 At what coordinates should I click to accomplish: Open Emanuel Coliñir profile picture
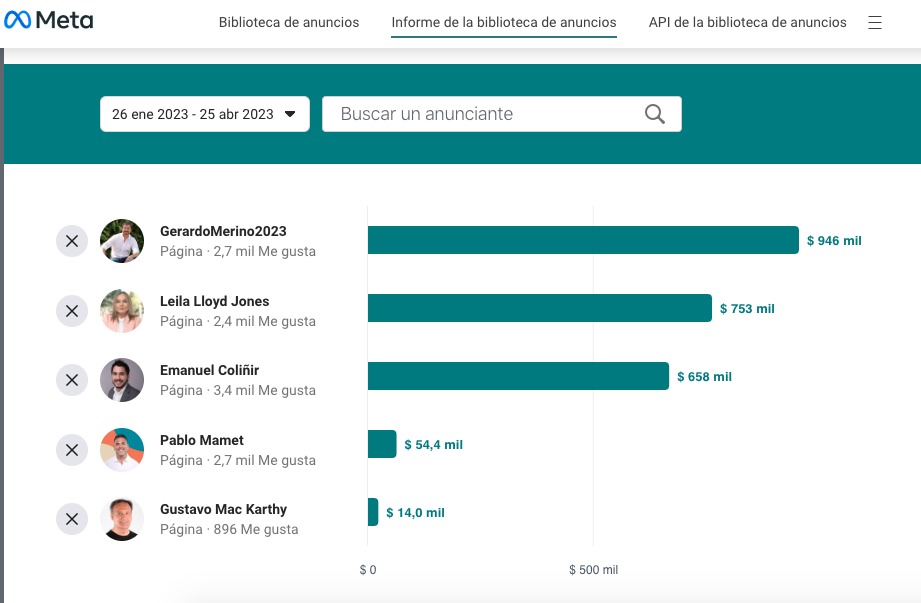click(x=122, y=380)
